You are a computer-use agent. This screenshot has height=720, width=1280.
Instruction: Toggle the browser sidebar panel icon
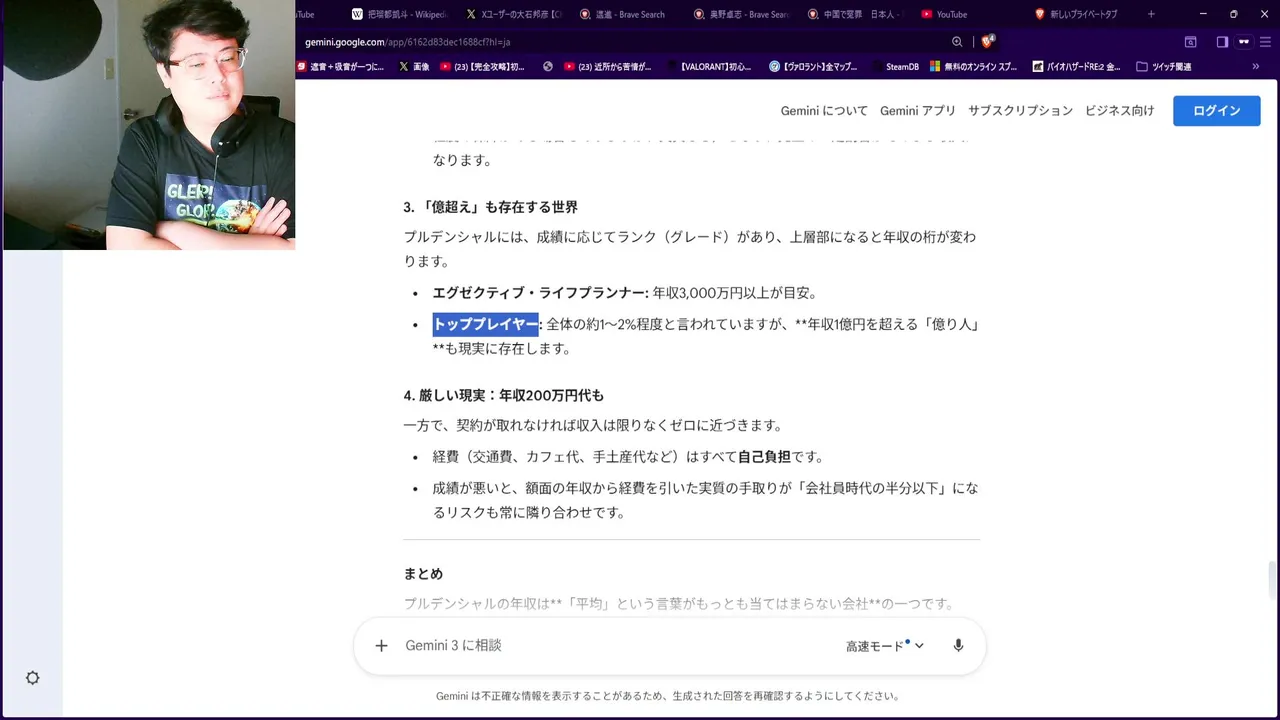tap(1222, 42)
